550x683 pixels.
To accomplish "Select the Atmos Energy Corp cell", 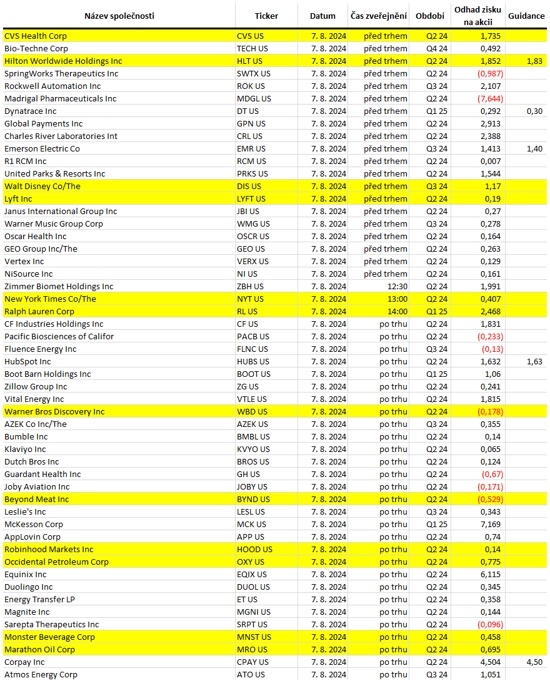I will pyautogui.click(x=119, y=675).
